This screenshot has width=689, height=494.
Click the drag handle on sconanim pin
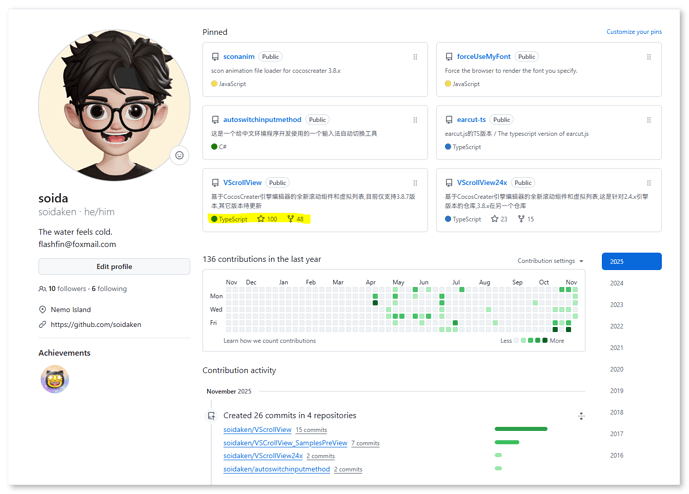415,57
